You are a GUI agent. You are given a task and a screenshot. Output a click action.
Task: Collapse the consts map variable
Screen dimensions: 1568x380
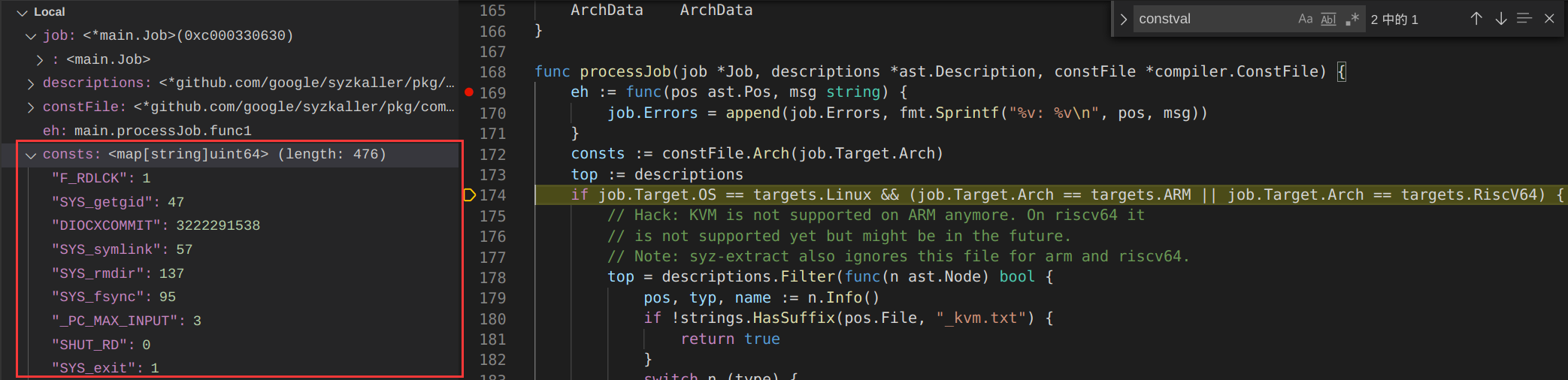tap(31, 155)
